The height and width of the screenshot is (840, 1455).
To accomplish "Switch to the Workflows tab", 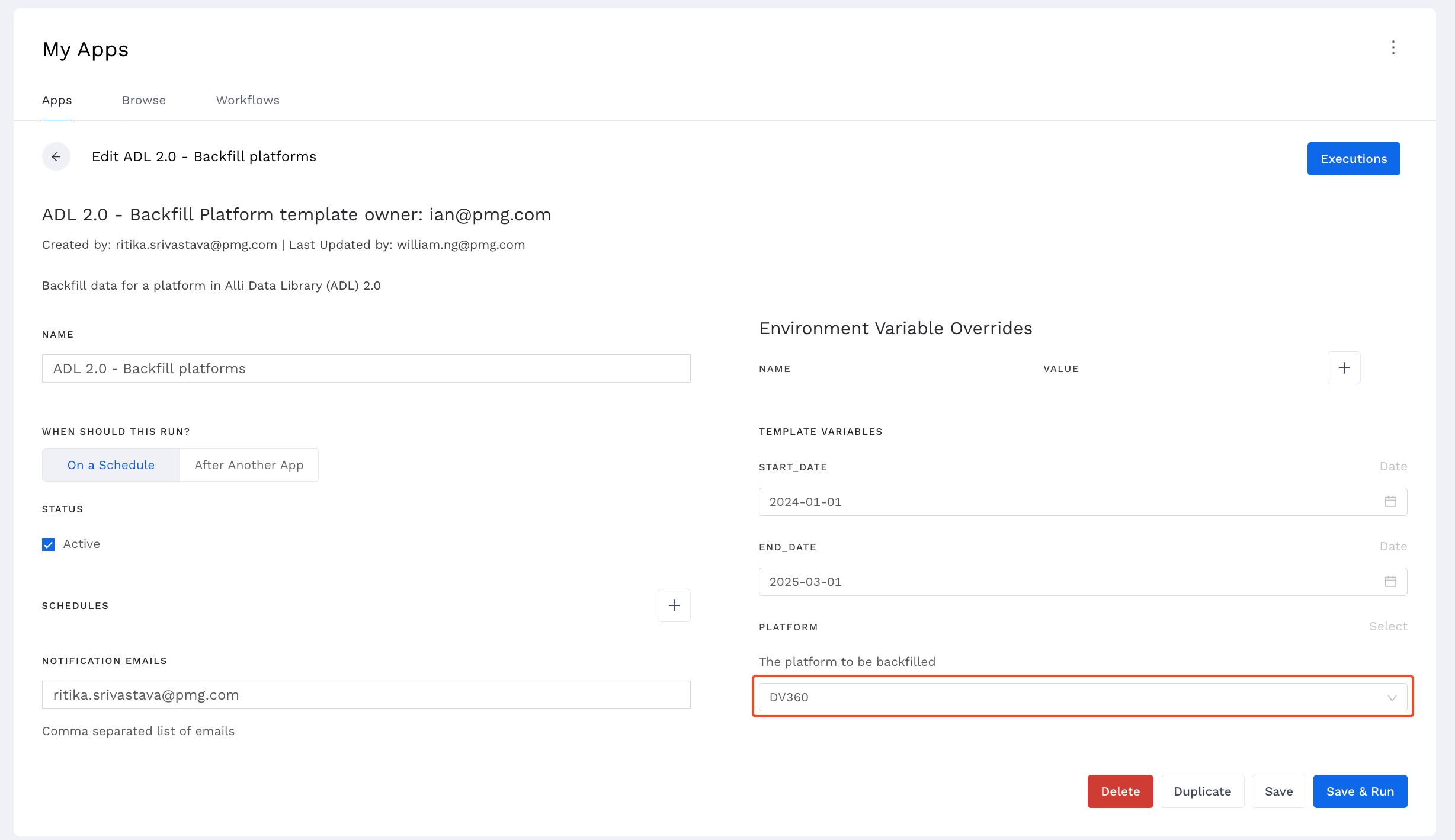I will click(248, 100).
